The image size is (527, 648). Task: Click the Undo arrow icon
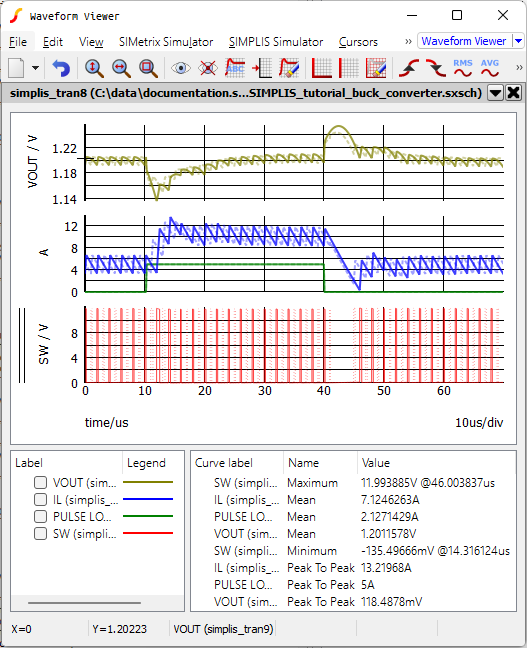61,68
